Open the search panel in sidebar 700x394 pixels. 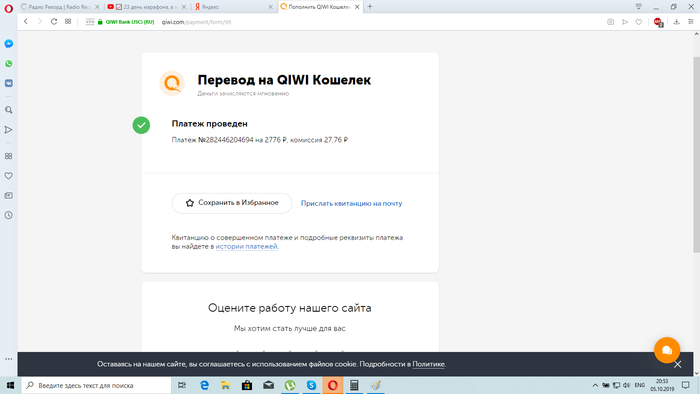tap(8, 110)
